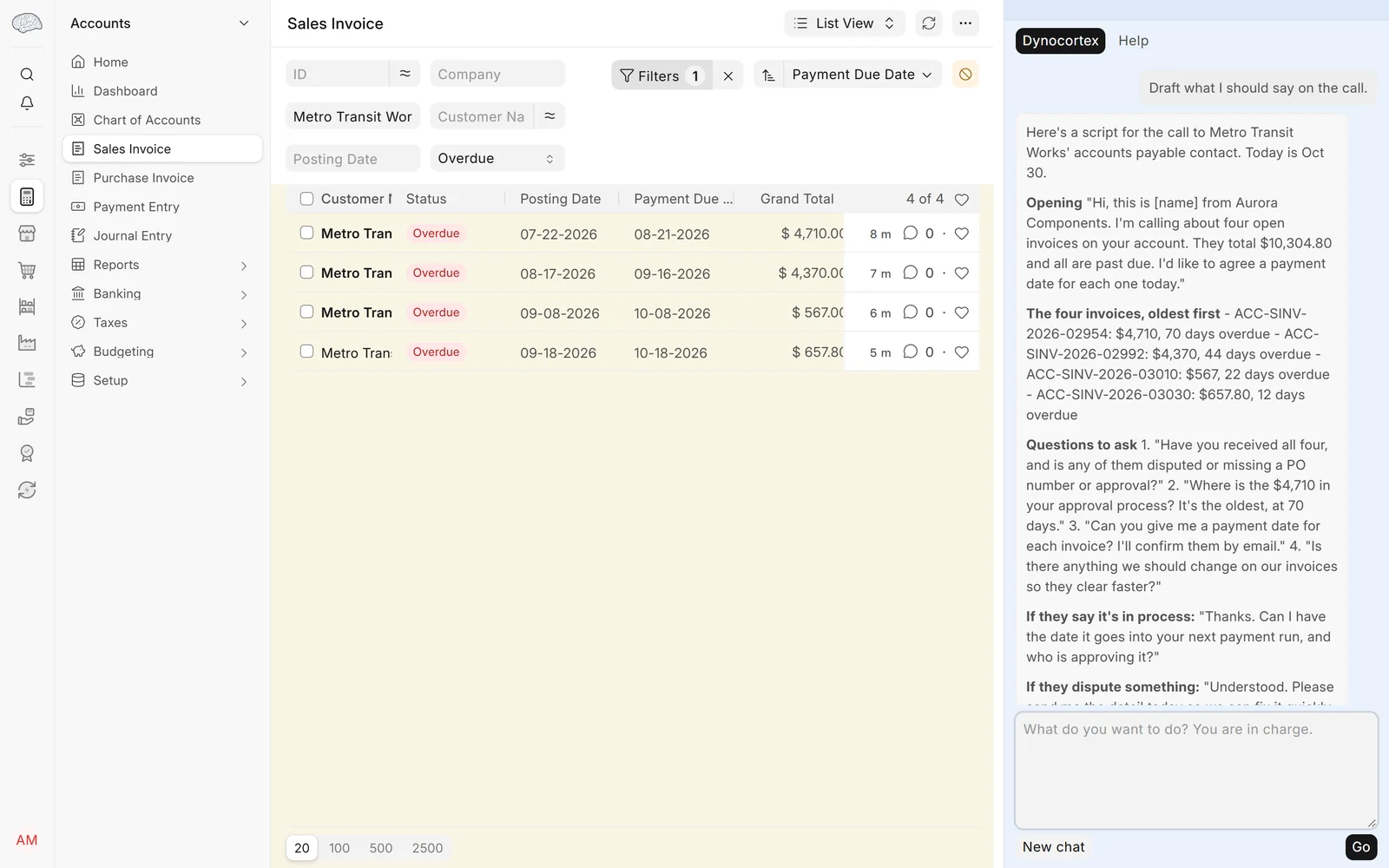Open Journal Entry in sidebar
The image size is (1389, 868).
(162, 235)
